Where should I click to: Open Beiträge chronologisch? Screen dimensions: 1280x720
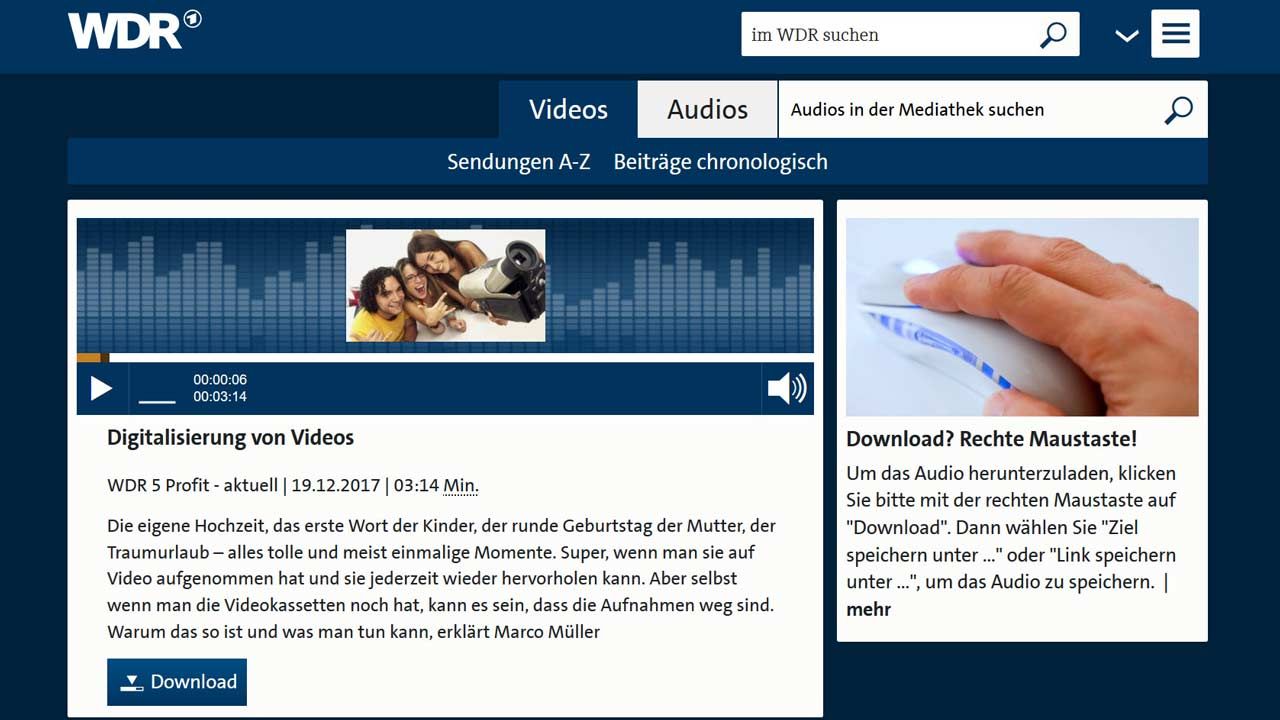pyautogui.click(x=720, y=162)
